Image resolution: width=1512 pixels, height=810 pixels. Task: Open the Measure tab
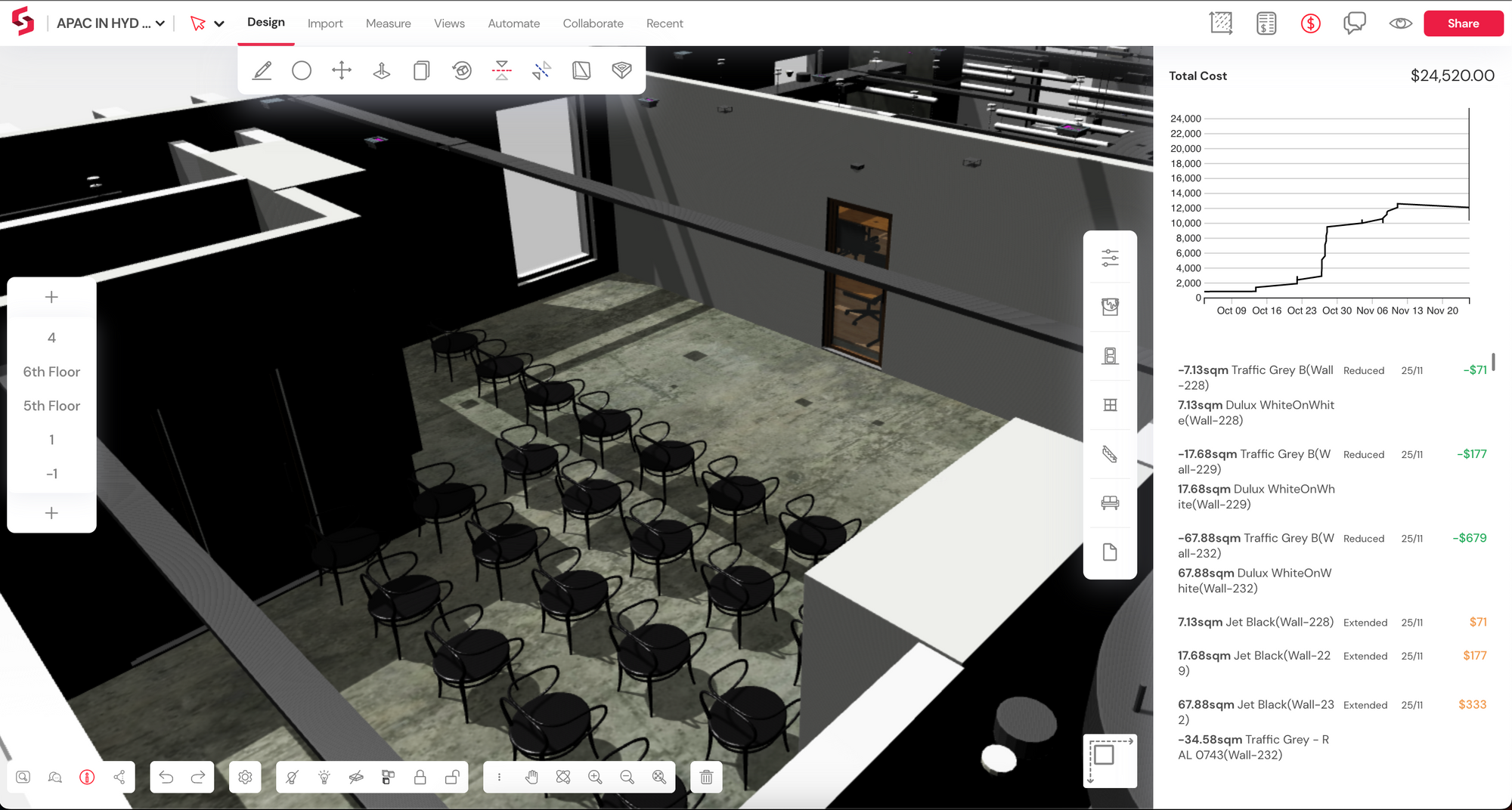(x=389, y=23)
